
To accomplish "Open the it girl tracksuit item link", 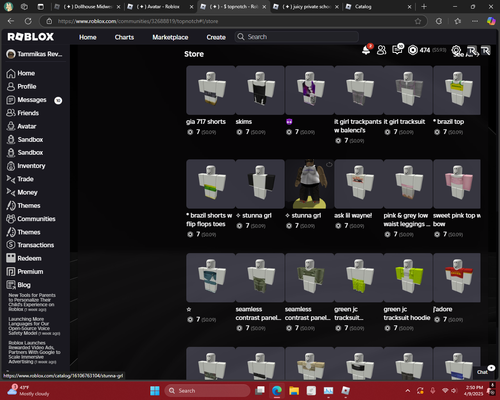I will click(404, 122).
